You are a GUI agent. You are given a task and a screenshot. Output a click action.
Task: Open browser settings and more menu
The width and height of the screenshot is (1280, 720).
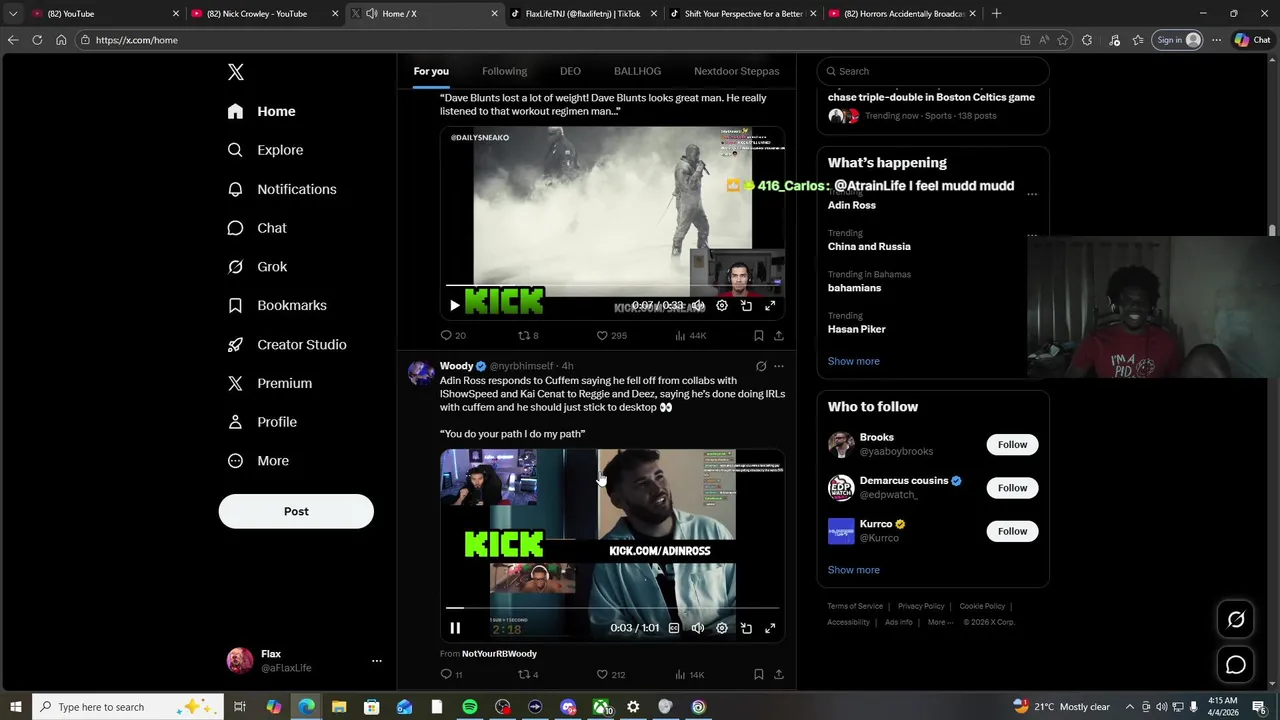coord(1216,40)
